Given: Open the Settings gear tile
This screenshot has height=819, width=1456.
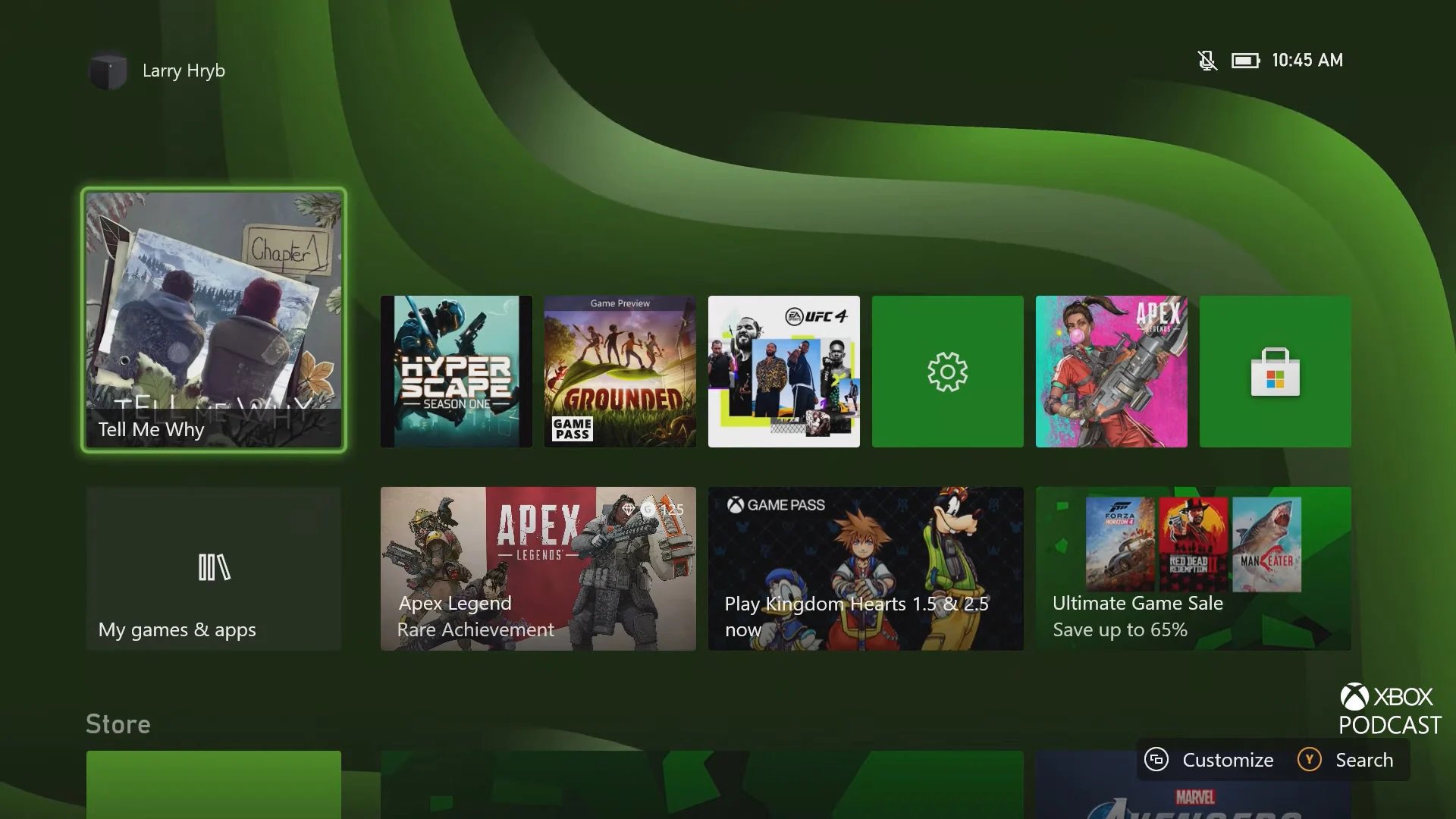Looking at the screenshot, I should 947,372.
